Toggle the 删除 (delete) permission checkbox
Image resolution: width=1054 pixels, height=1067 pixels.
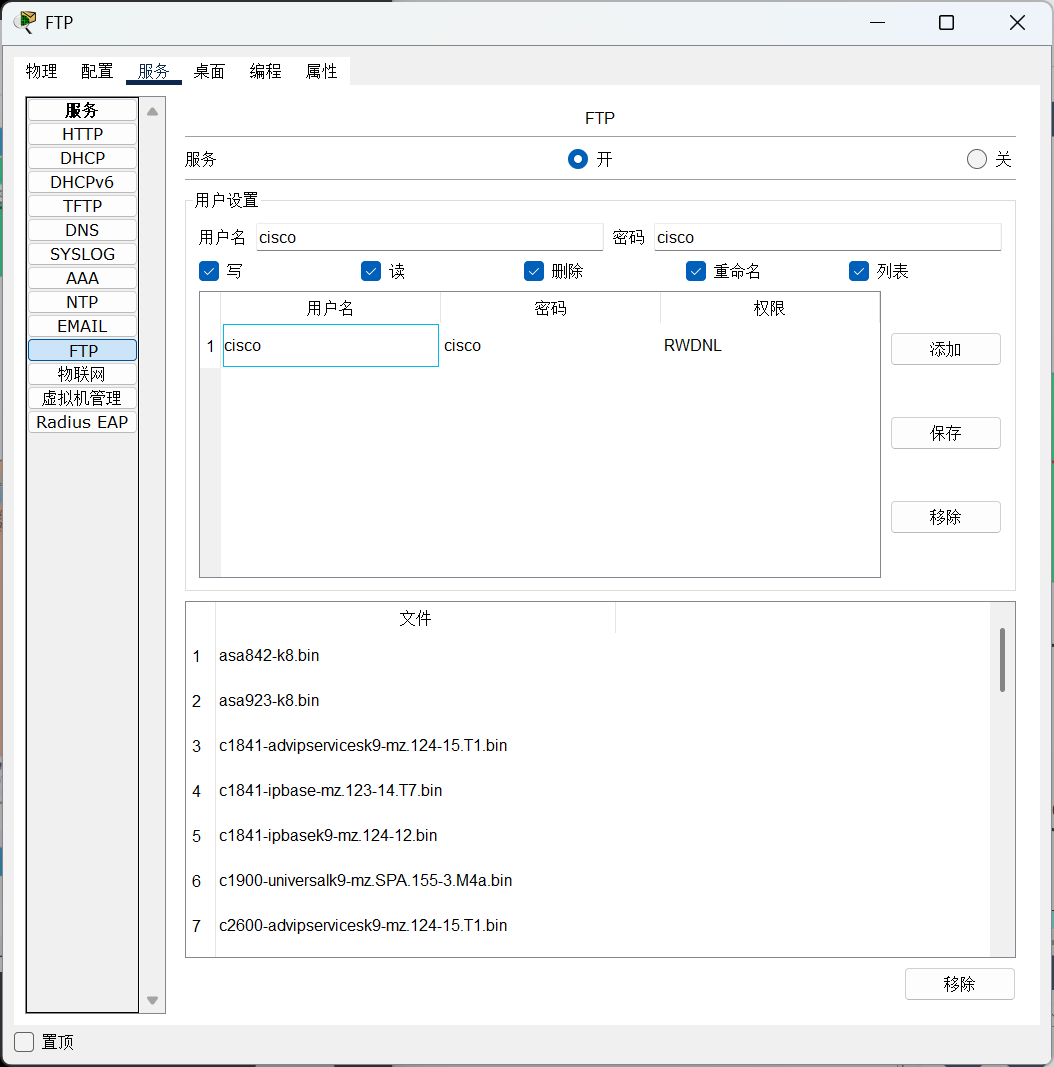(533, 271)
